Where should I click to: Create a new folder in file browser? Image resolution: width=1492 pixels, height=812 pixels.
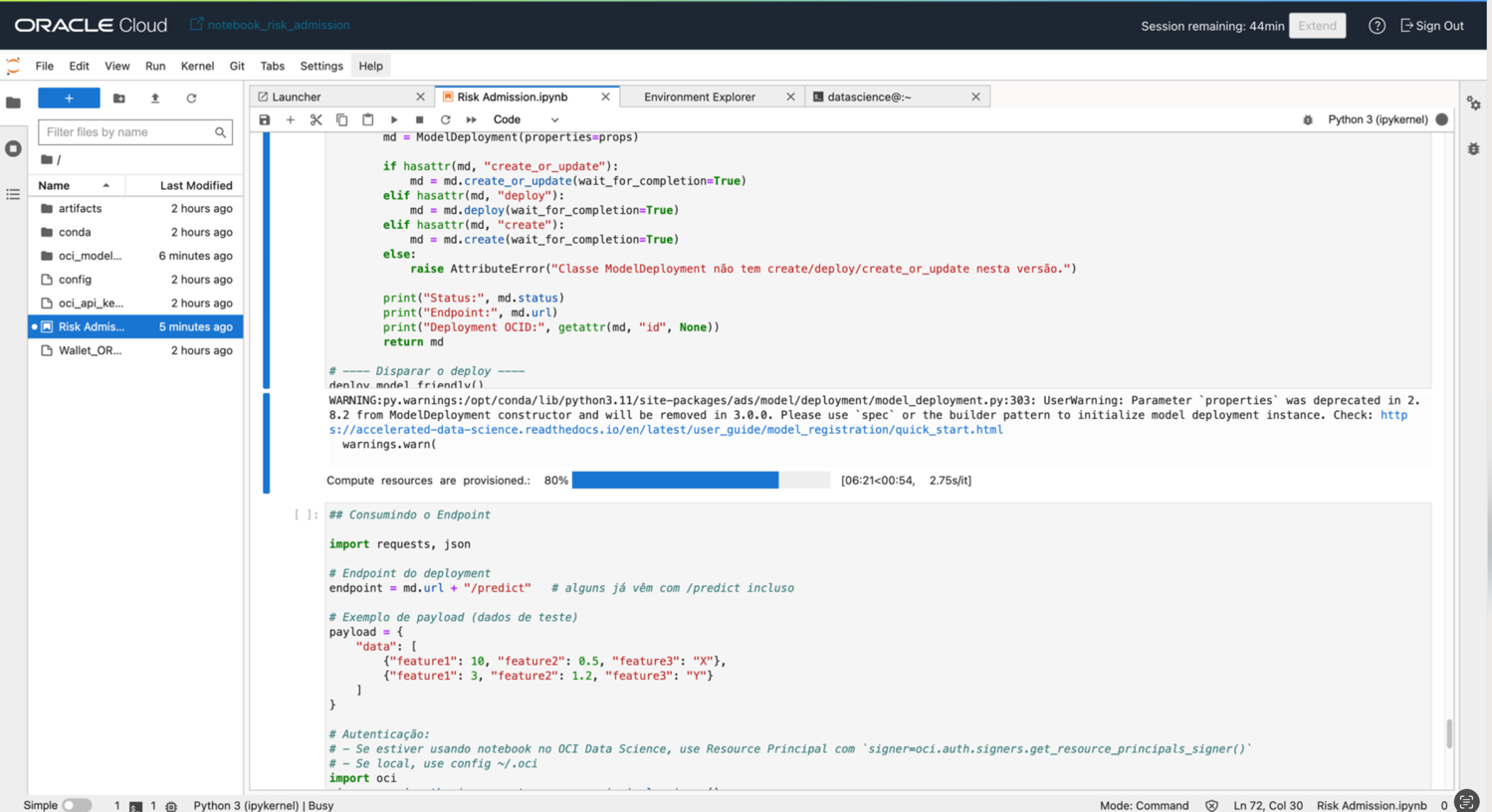tap(119, 99)
